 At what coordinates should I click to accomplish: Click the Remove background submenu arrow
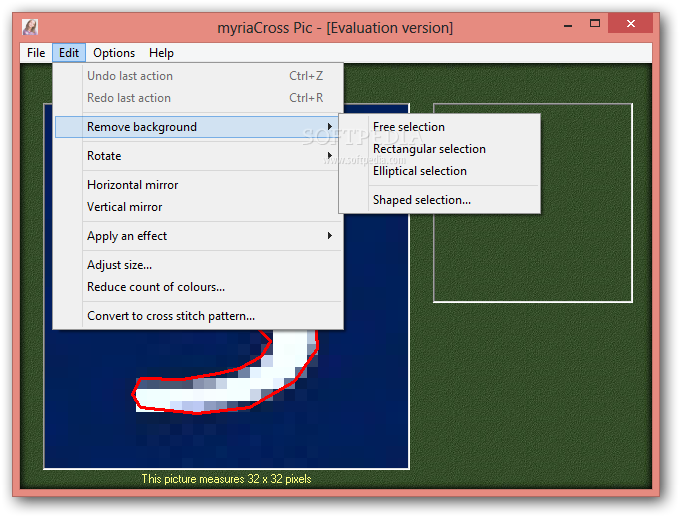tap(330, 127)
